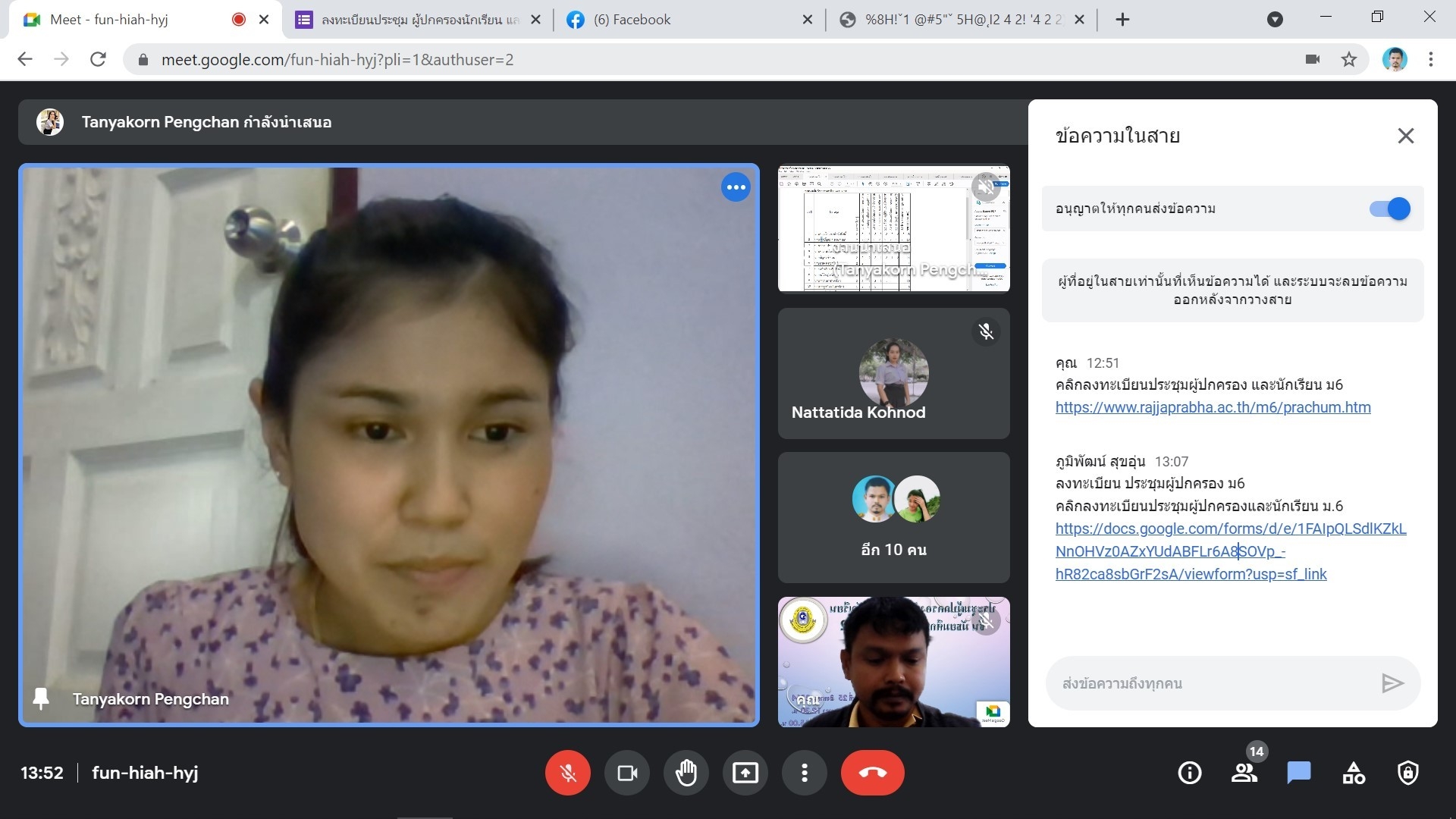Open host controls shield icon
This screenshot has height=819, width=1456.
click(x=1408, y=773)
